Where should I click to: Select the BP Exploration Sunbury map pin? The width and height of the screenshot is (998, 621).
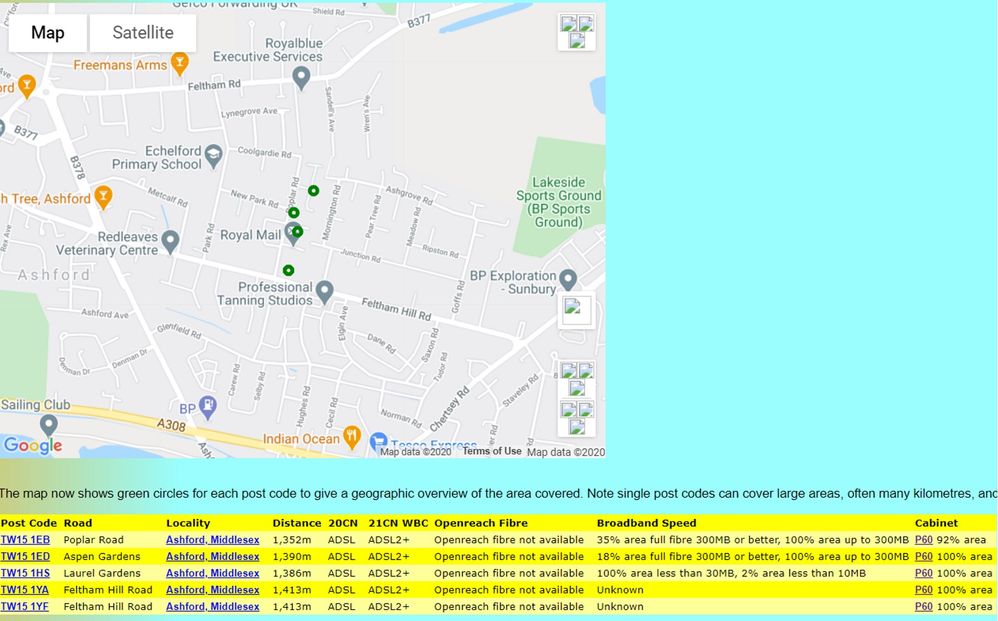pos(568,280)
